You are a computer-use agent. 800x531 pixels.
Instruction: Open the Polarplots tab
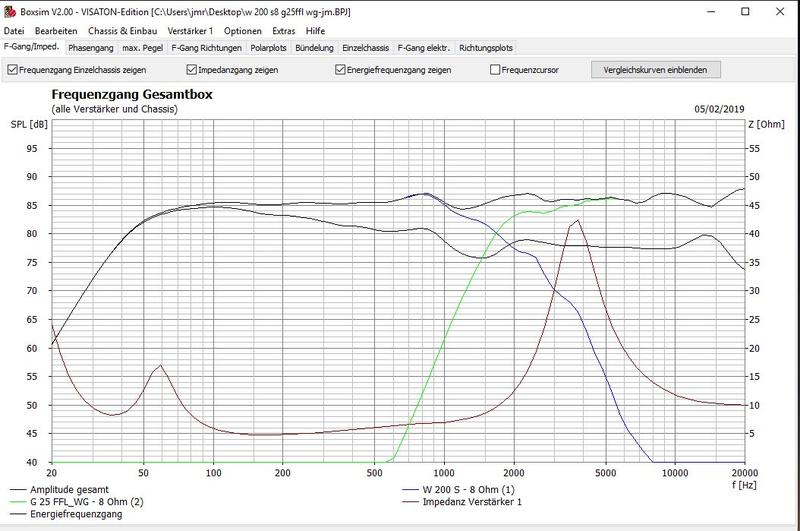(x=268, y=48)
